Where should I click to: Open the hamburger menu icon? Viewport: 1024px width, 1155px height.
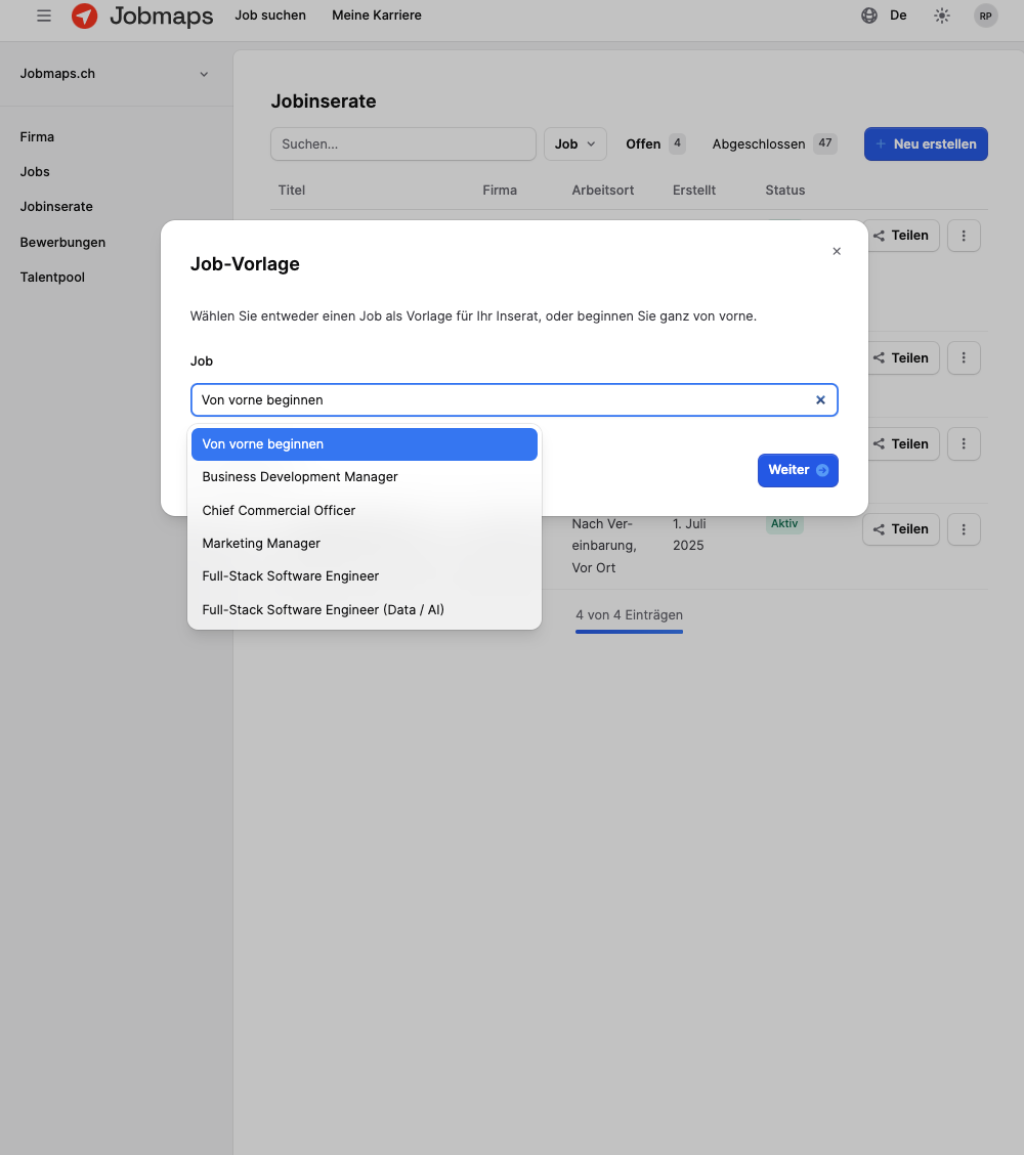44,16
